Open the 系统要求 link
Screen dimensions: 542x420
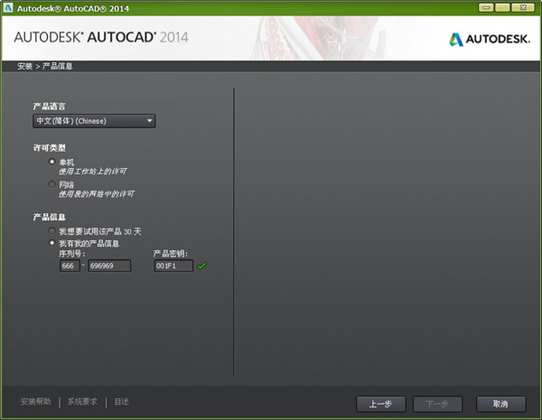pos(82,402)
